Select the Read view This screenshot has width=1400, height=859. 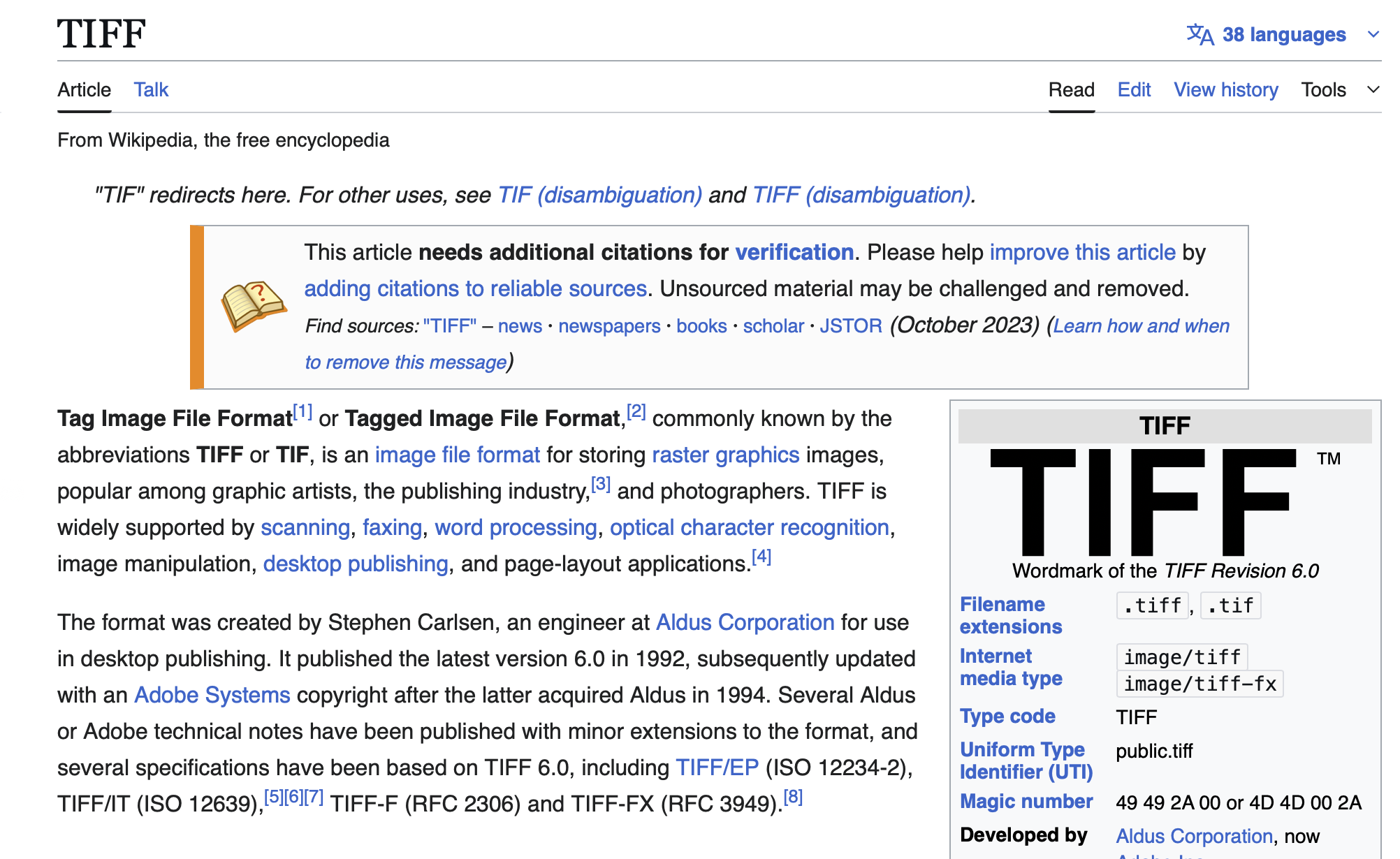[x=1071, y=89]
